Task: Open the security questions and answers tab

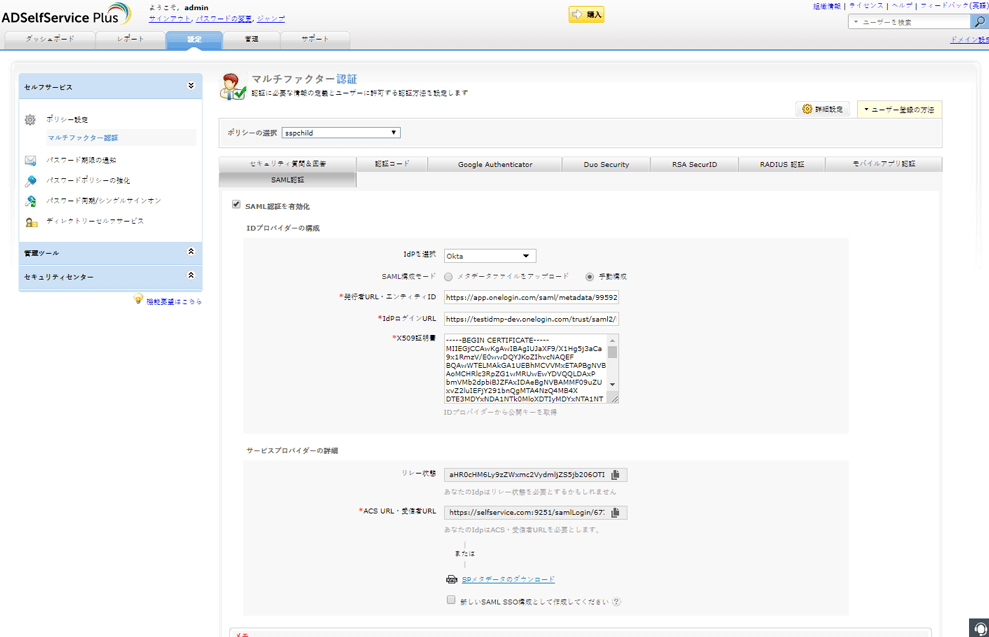Action: (x=288, y=164)
